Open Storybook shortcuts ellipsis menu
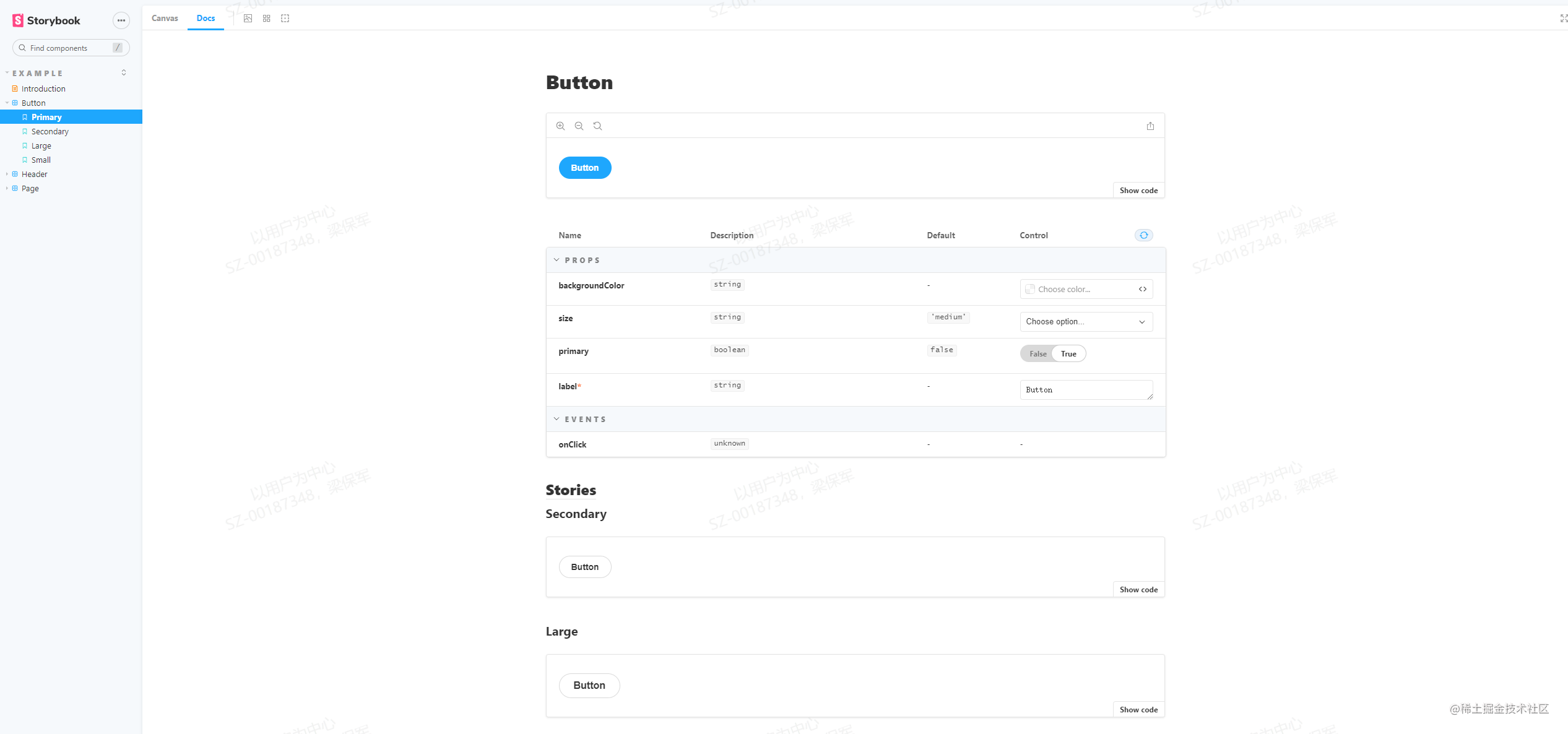The width and height of the screenshot is (1568, 734). 121,20
